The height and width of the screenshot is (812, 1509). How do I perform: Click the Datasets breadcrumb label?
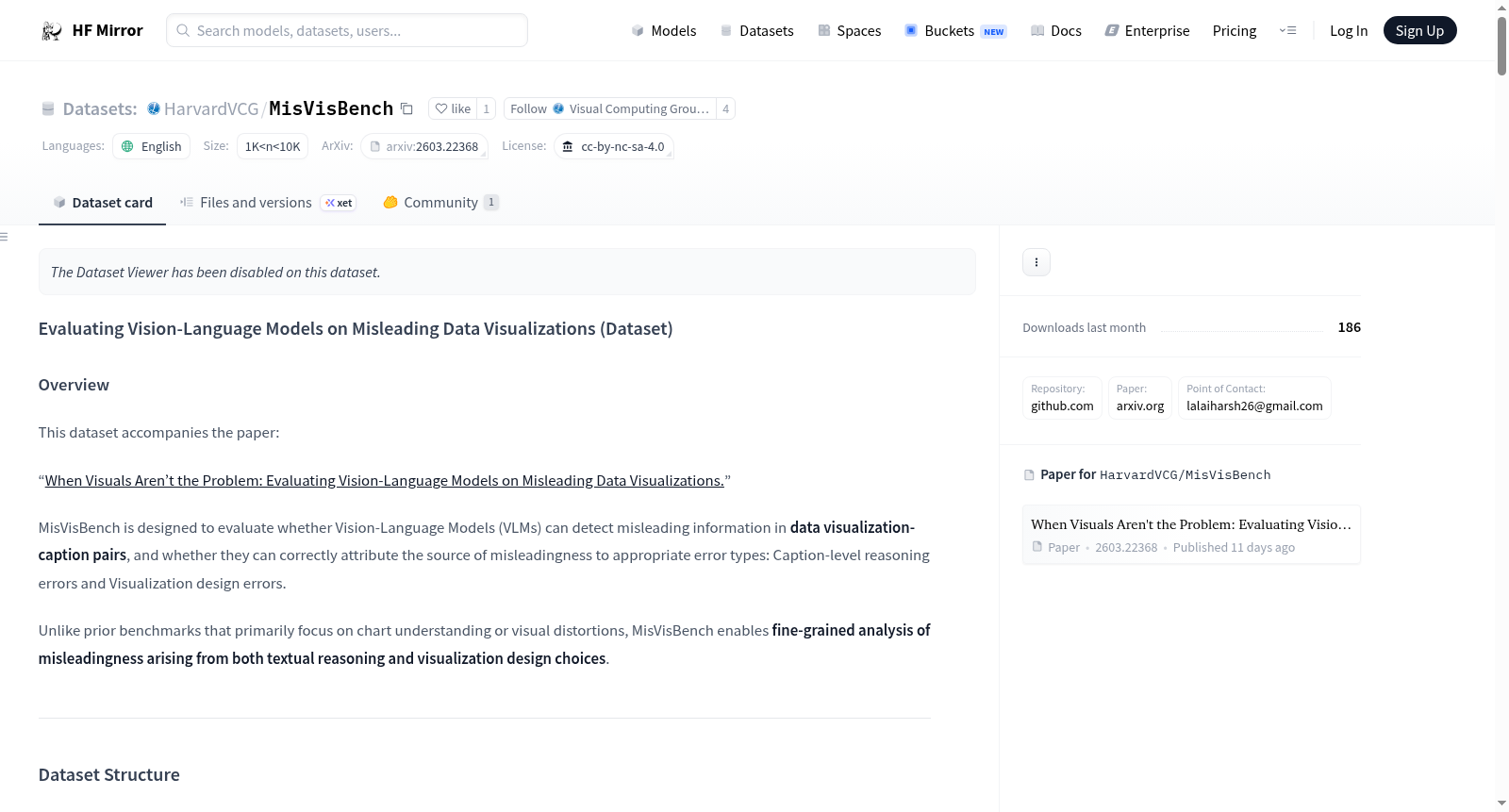[x=100, y=108]
